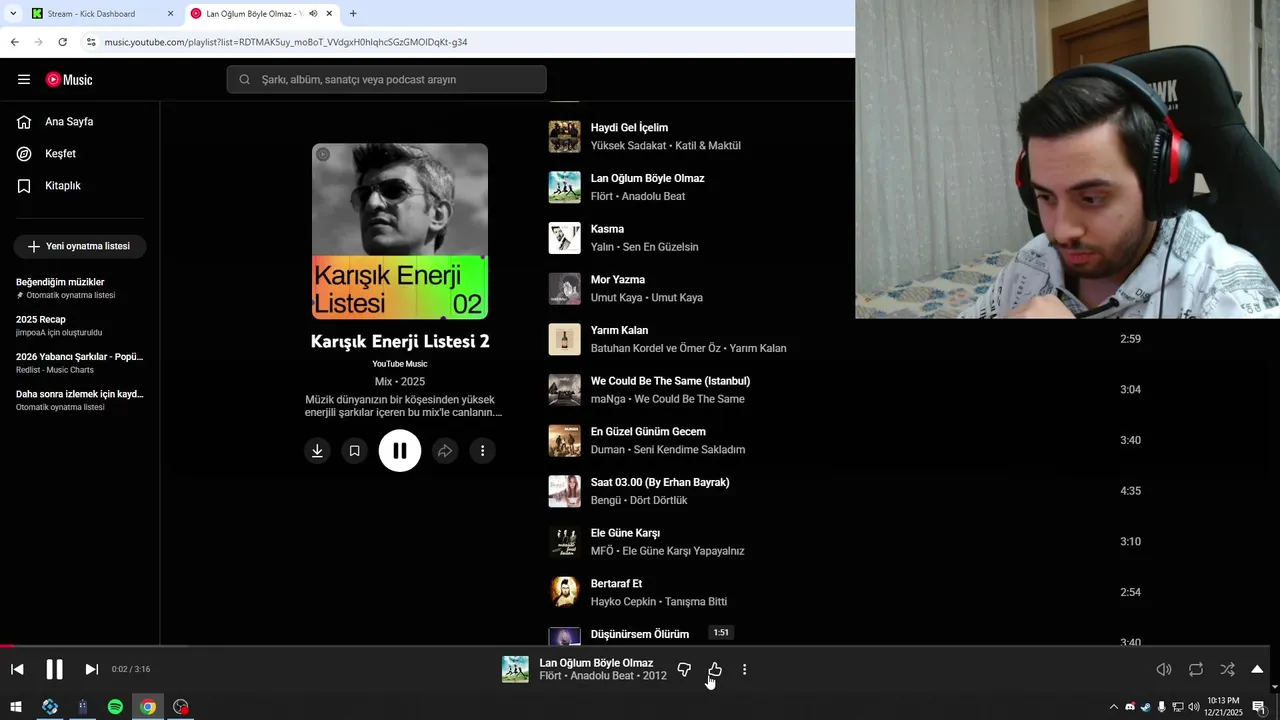Open playlist more options menu

482,451
